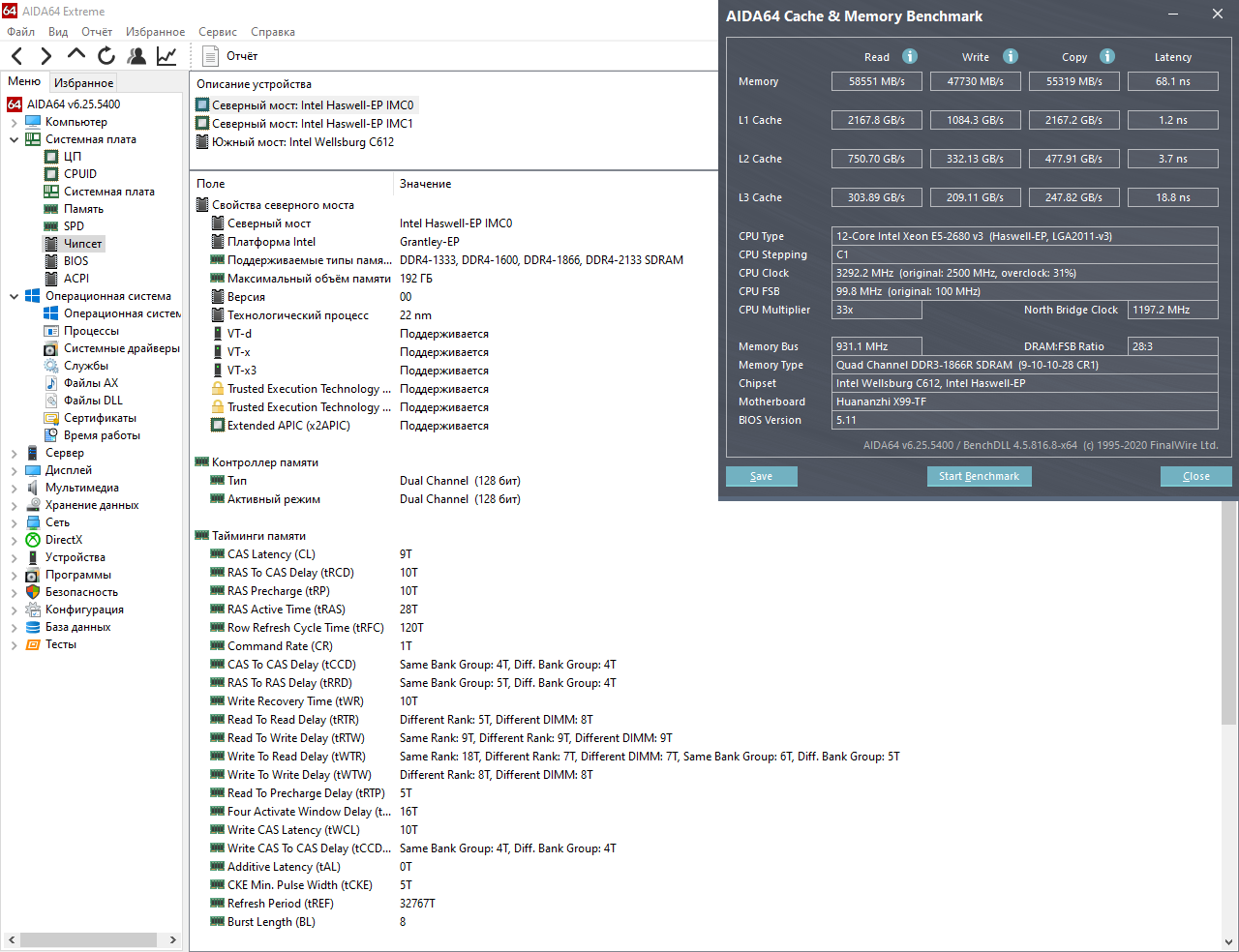Expand the Мультимедиа tree node
The image size is (1239, 952).
[x=14, y=488]
